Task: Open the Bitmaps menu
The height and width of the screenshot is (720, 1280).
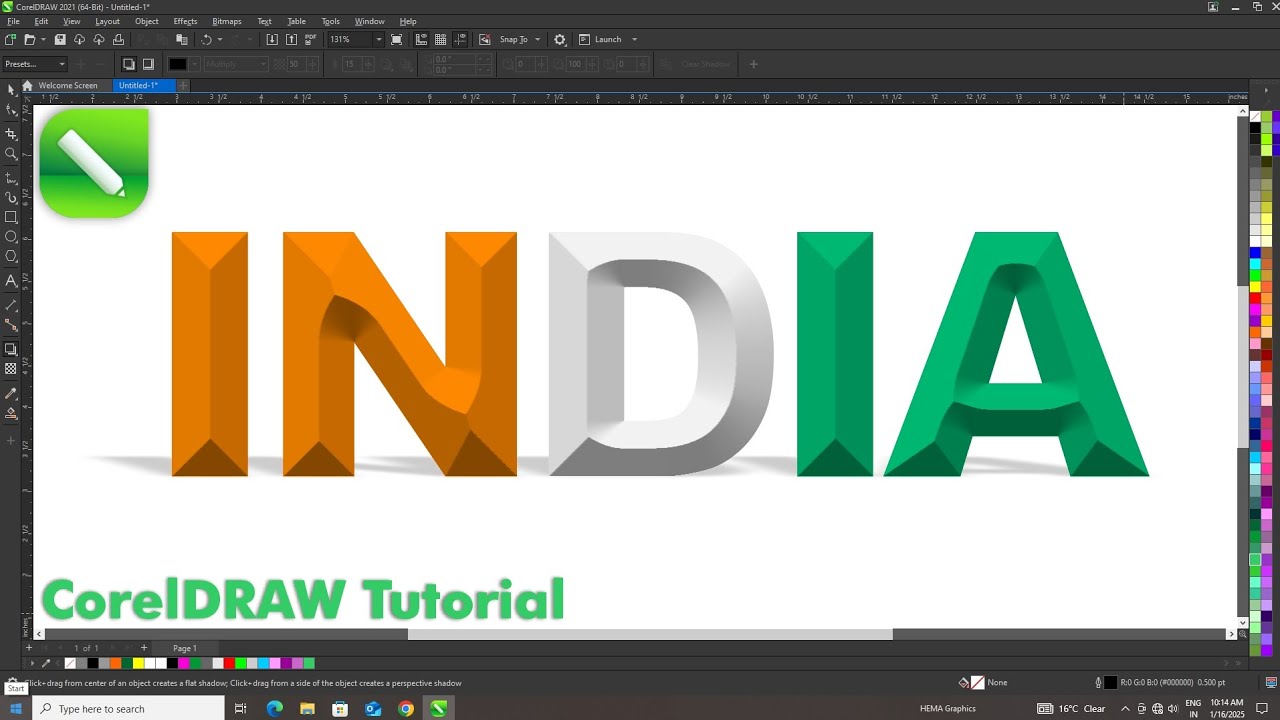Action: tap(227, 21)
